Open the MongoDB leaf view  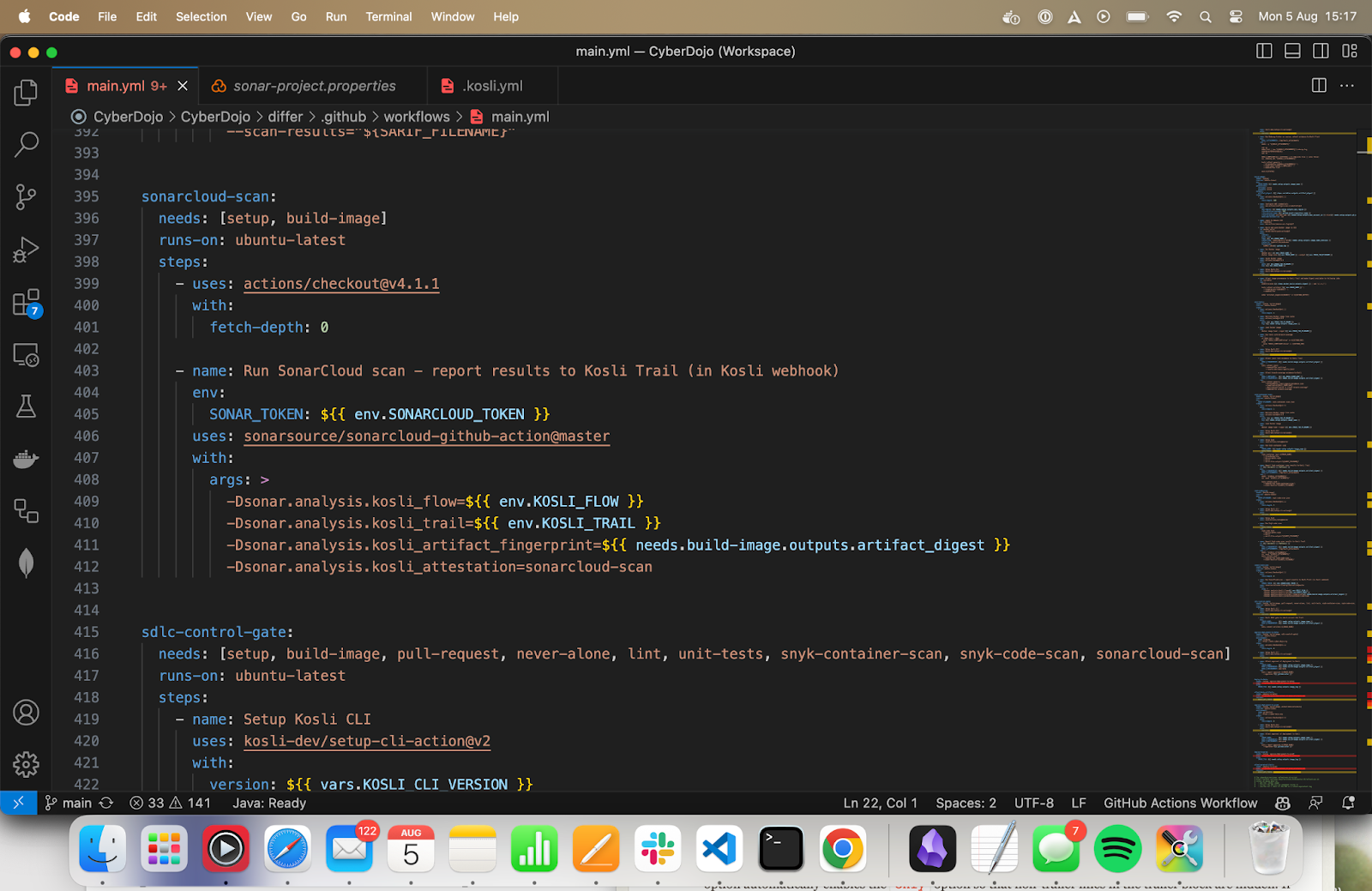coord(26,563)
